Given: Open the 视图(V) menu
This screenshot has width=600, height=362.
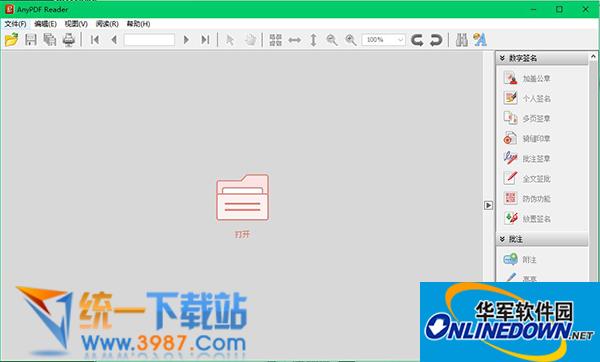Looking at the screenshot, I should (76, 24).
